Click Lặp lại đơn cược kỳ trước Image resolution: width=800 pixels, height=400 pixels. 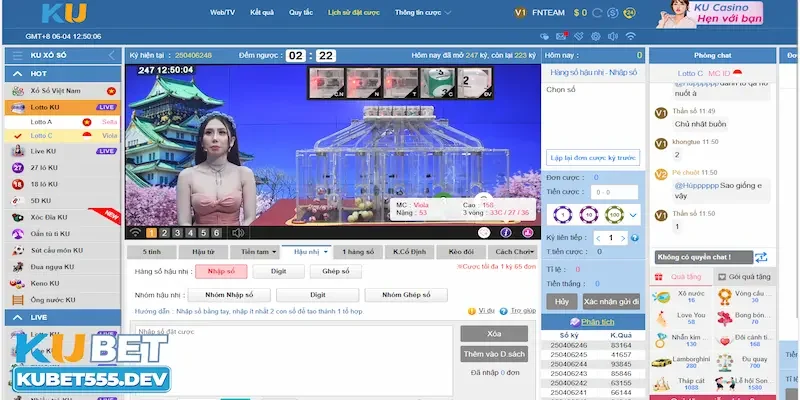593,158
